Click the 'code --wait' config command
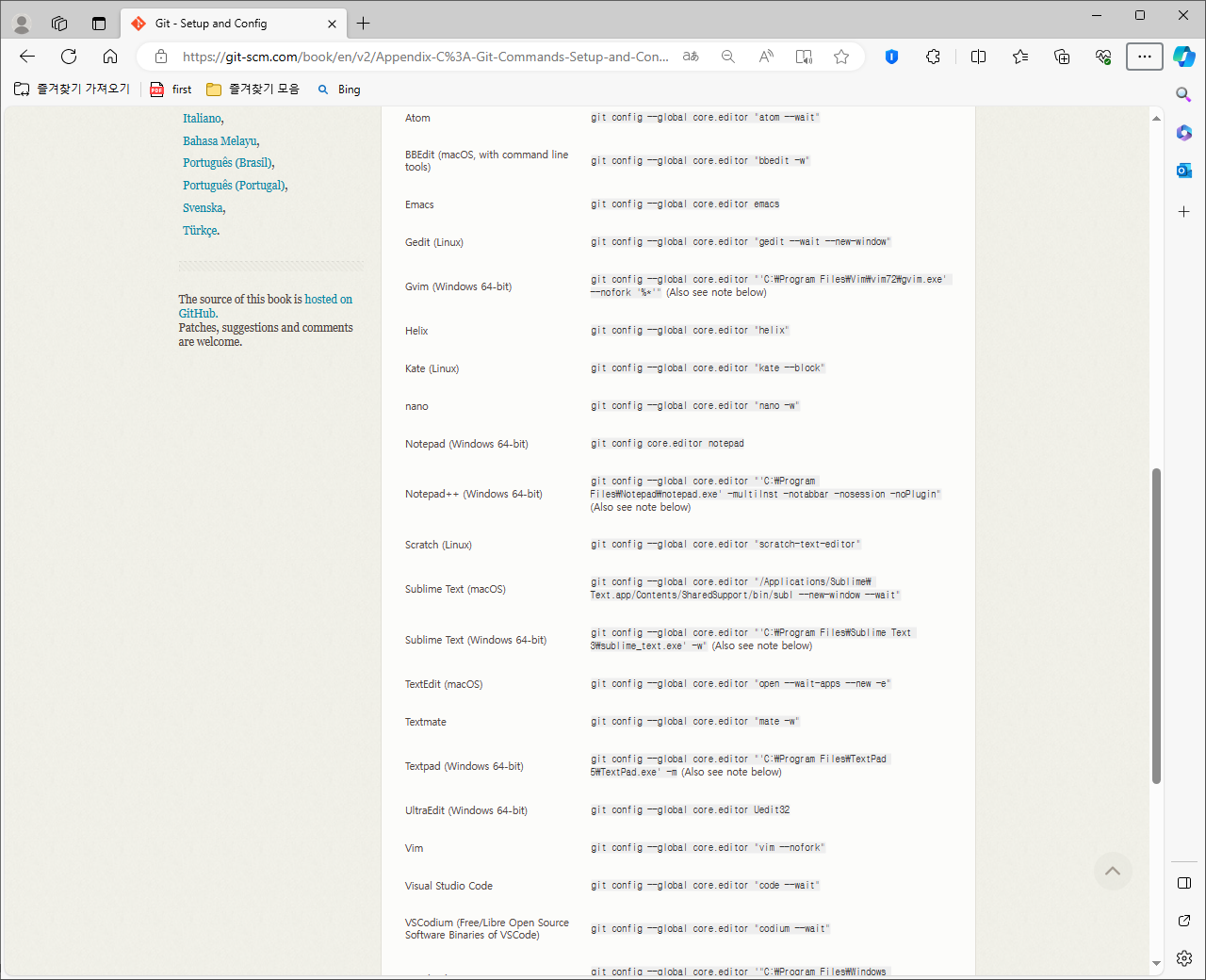This screenshot has width=1206, height=980. 706,886
